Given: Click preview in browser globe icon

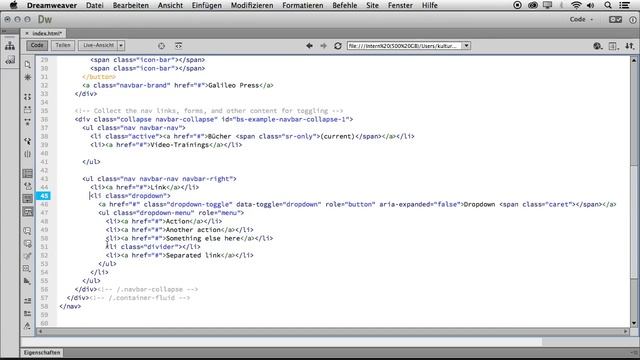Looking at the screenshot, I should 598,46.
